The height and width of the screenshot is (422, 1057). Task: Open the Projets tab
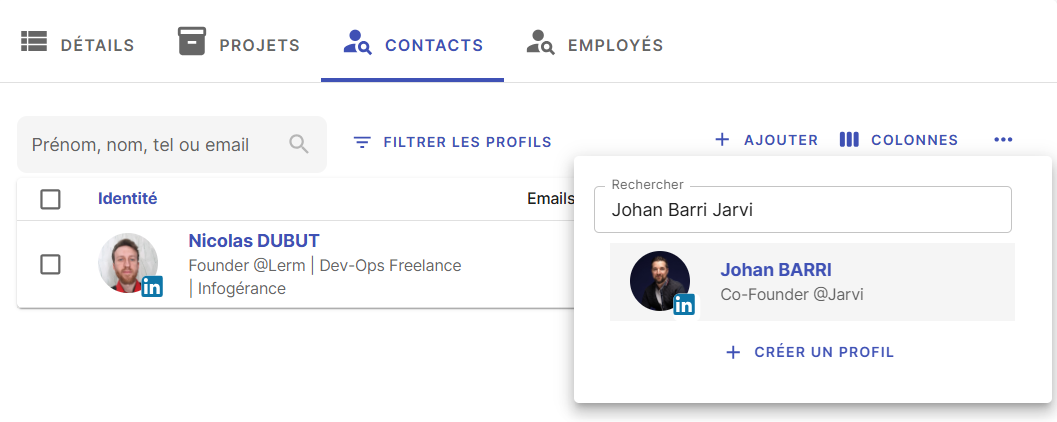tap(239, 44)
